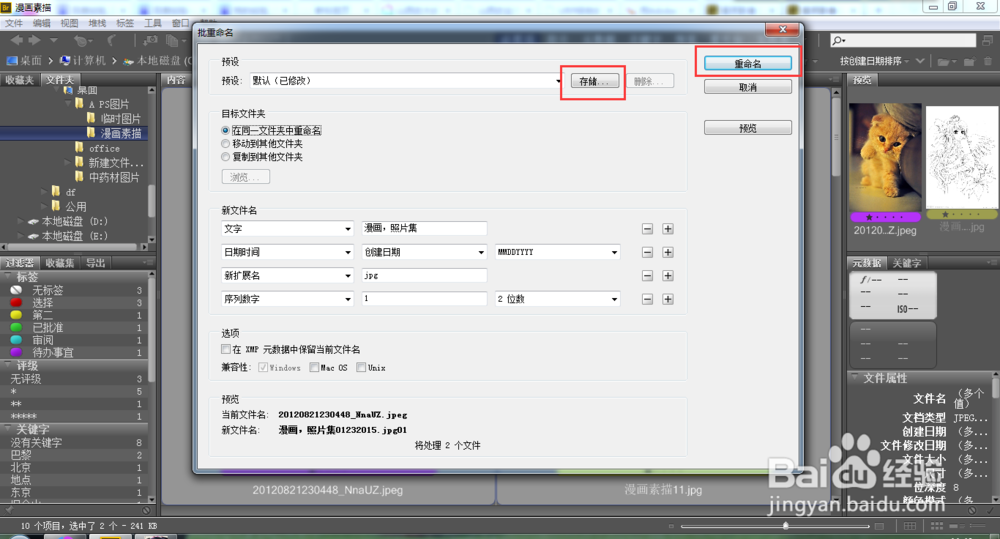
Task: Toggle ascending order arrow next to sort
Action: [x=920, y=61]
